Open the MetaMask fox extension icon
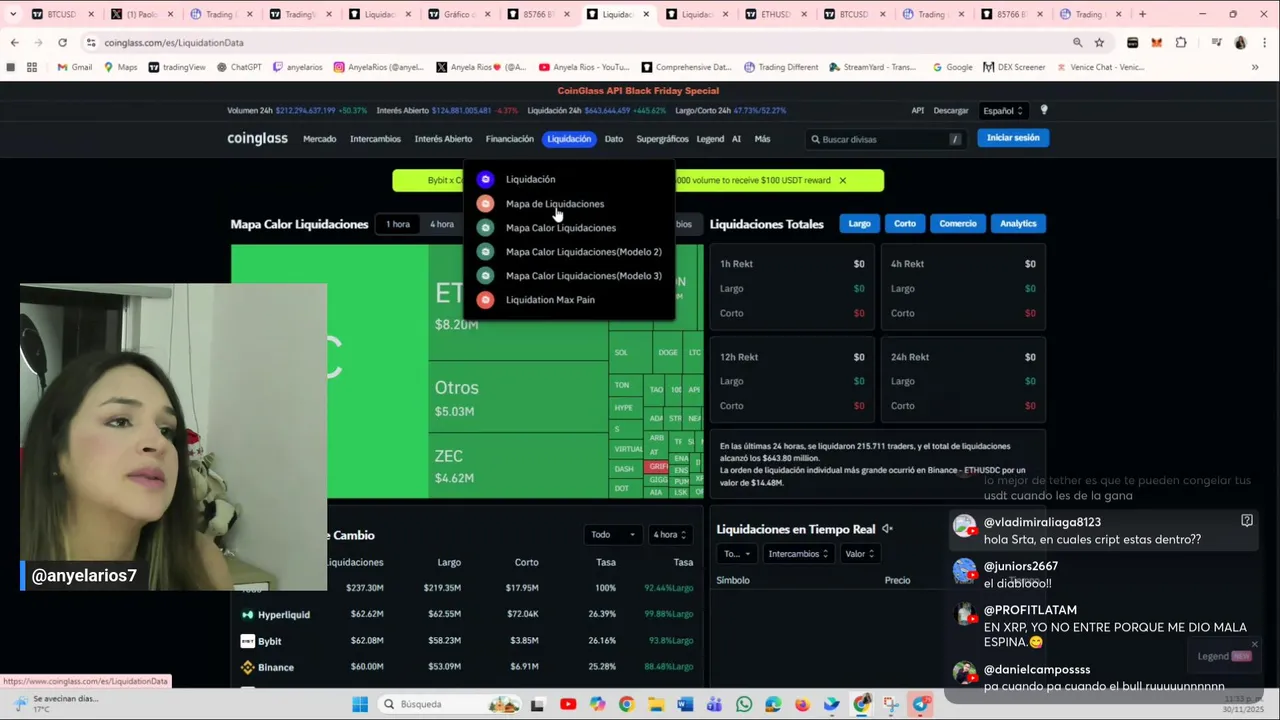 click(1157, 42)
